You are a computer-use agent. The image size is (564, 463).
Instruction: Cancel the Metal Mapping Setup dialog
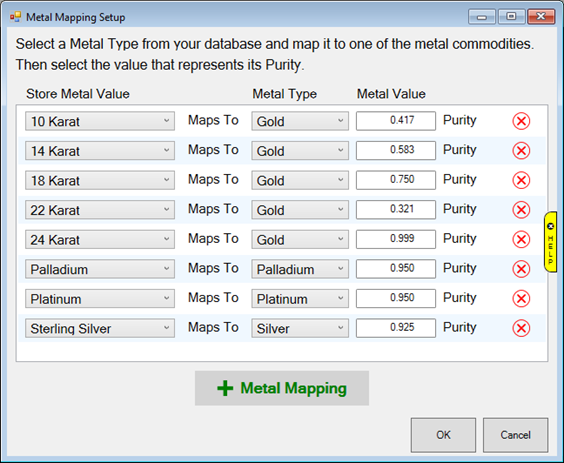[515, 435]
